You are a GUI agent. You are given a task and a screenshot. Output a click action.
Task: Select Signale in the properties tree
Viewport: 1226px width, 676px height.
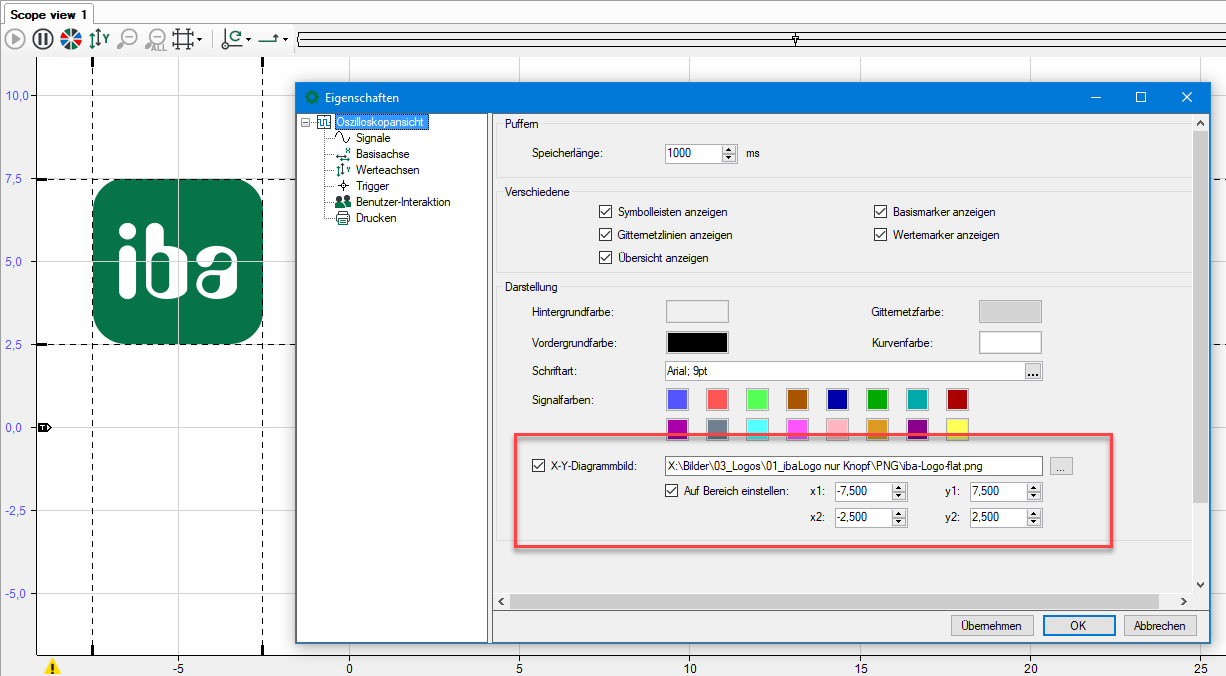coord(372,138)
